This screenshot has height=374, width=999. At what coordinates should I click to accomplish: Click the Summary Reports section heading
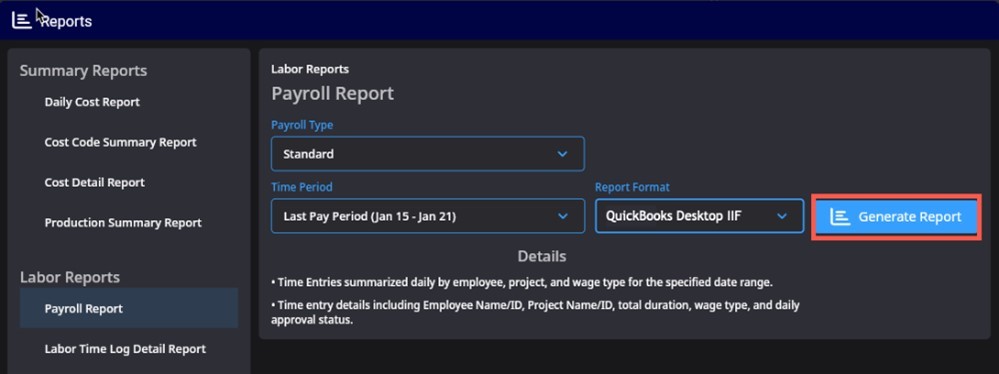[x=83, y=70]
